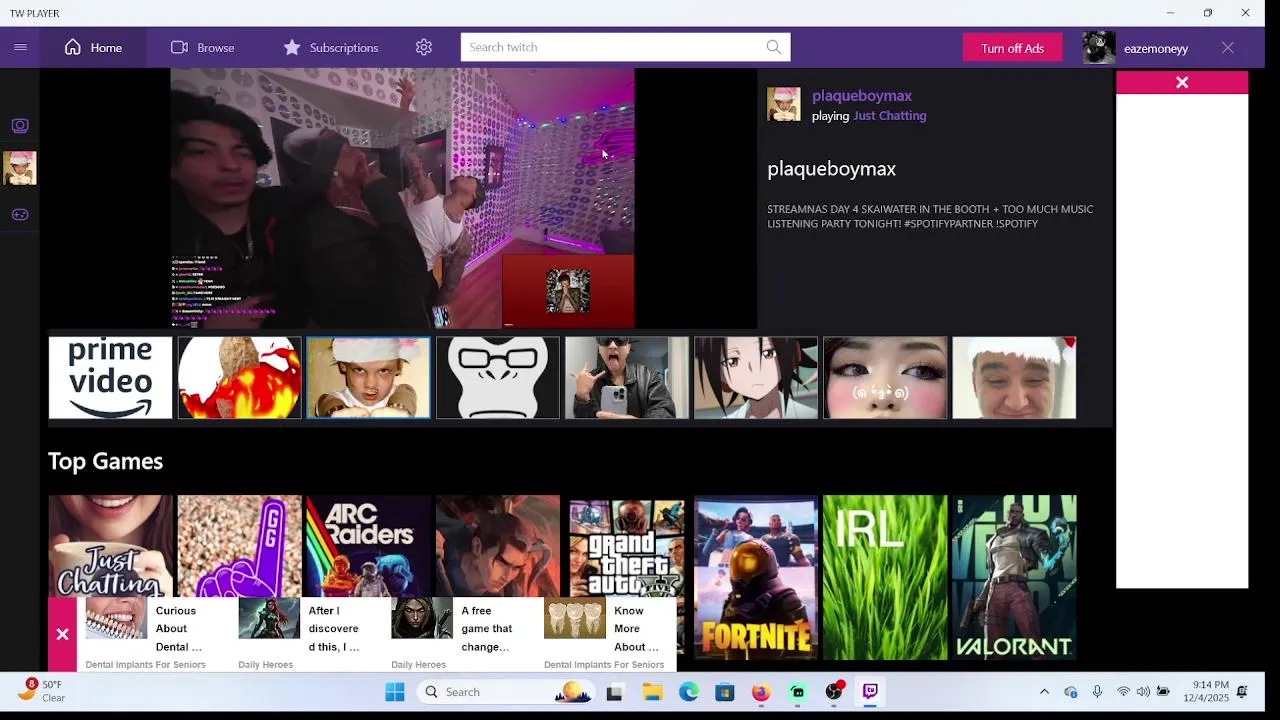This screenshot has height=720, width=1280.
Task: Open the clock showing 9:14 PM
Action: pos(1205,692)
